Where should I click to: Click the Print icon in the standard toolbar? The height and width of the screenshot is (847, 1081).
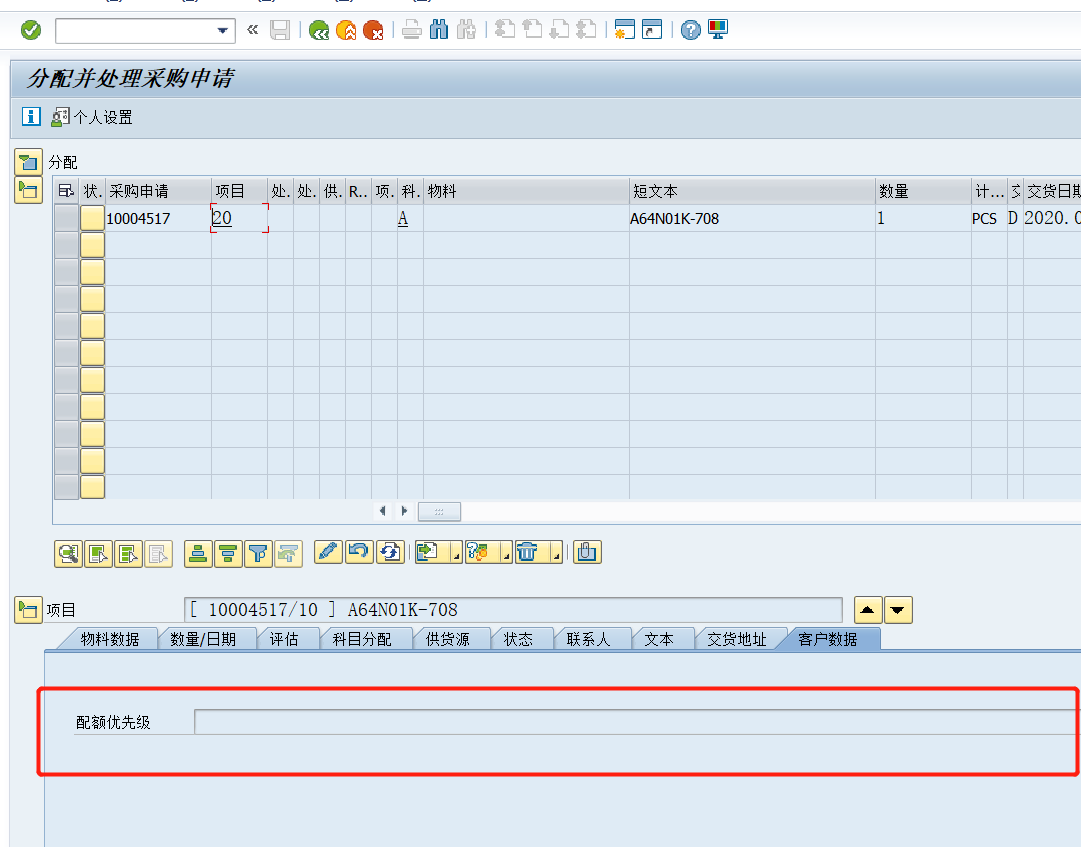(410, 29)
